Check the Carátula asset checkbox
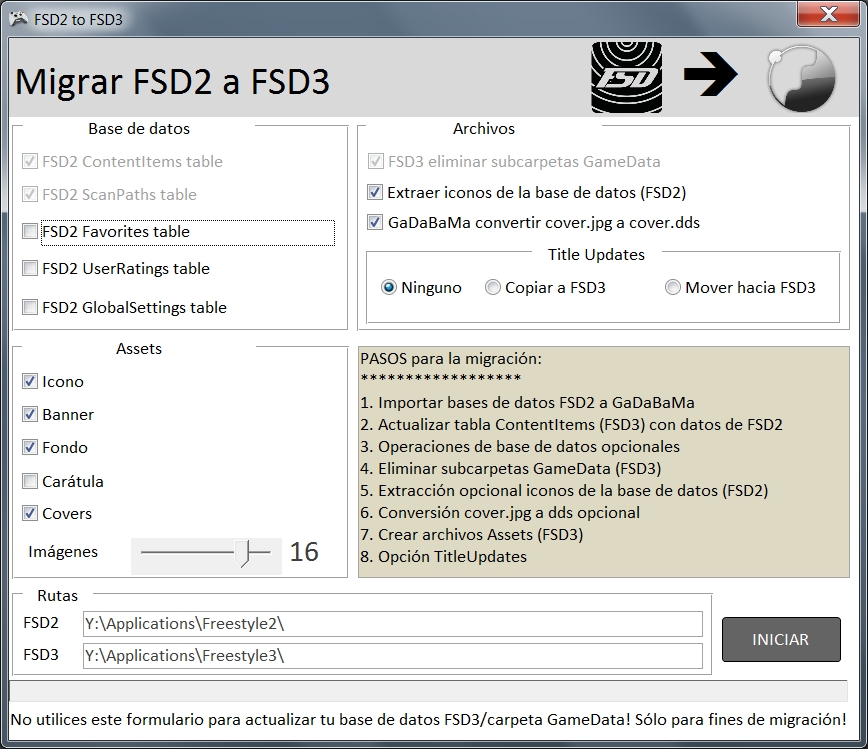The width and height of the screenshot is (868, 749). [30, 481]
